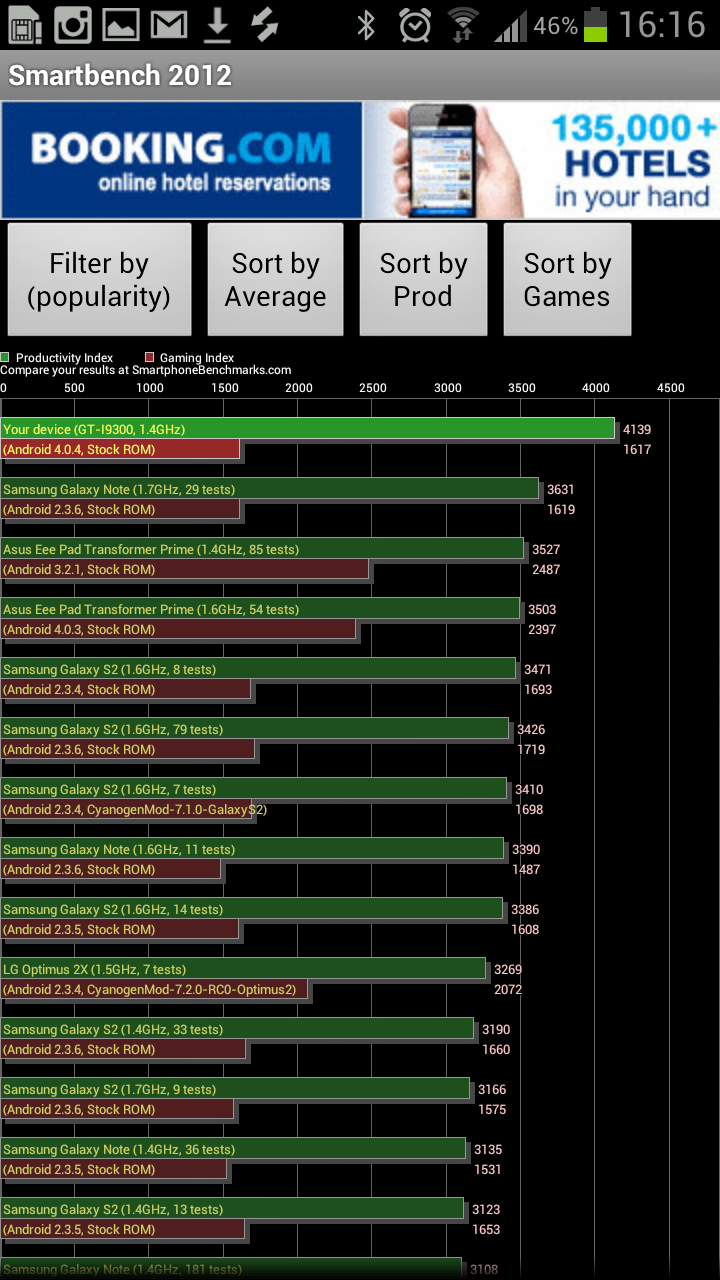This screenshot has height=1280, width=720.
Task: Tap the battery level icon
Action: [596, 25]
